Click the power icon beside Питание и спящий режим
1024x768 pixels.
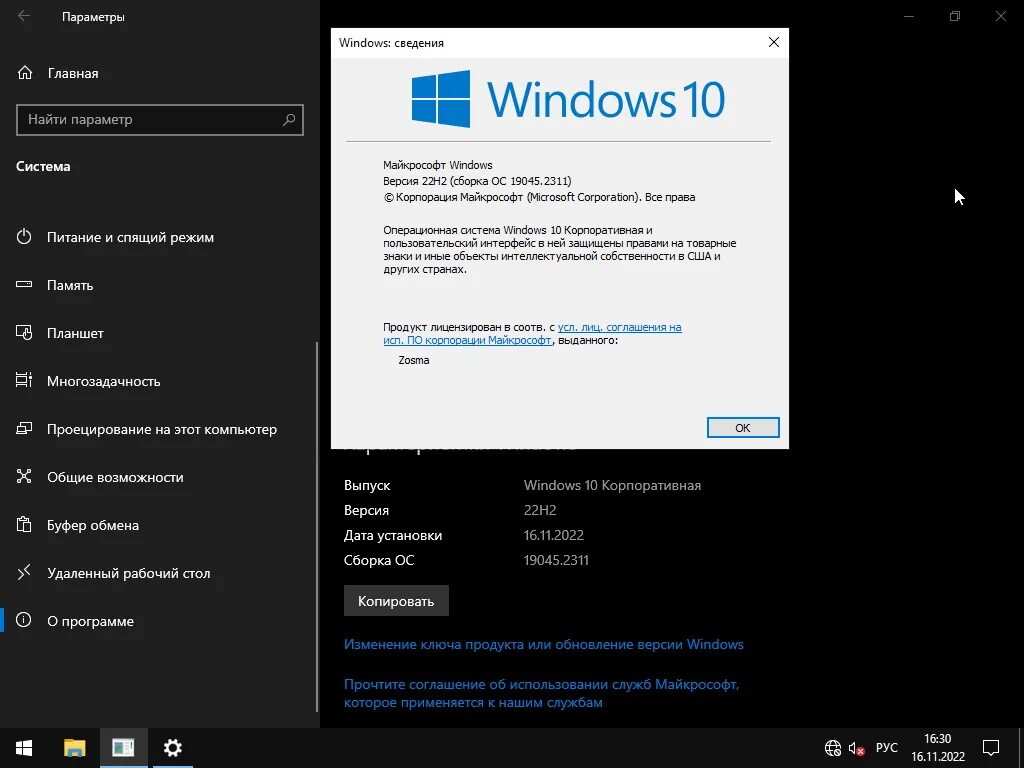(24, 236)
